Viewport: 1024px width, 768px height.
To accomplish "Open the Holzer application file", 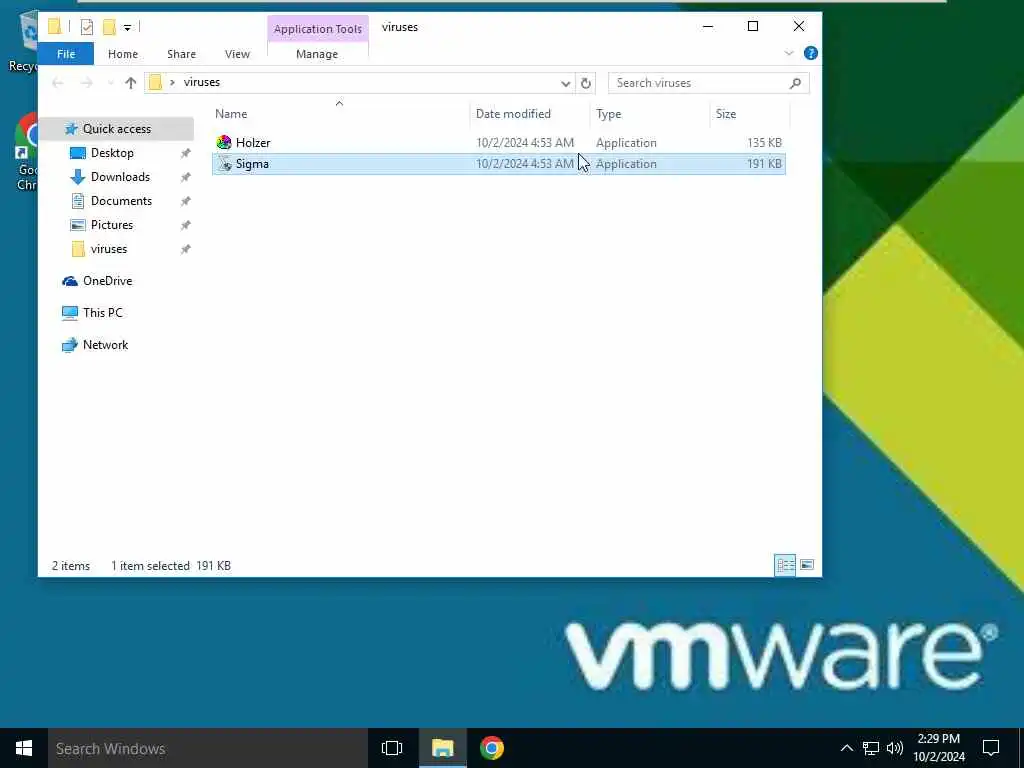I will click(499, 142).
